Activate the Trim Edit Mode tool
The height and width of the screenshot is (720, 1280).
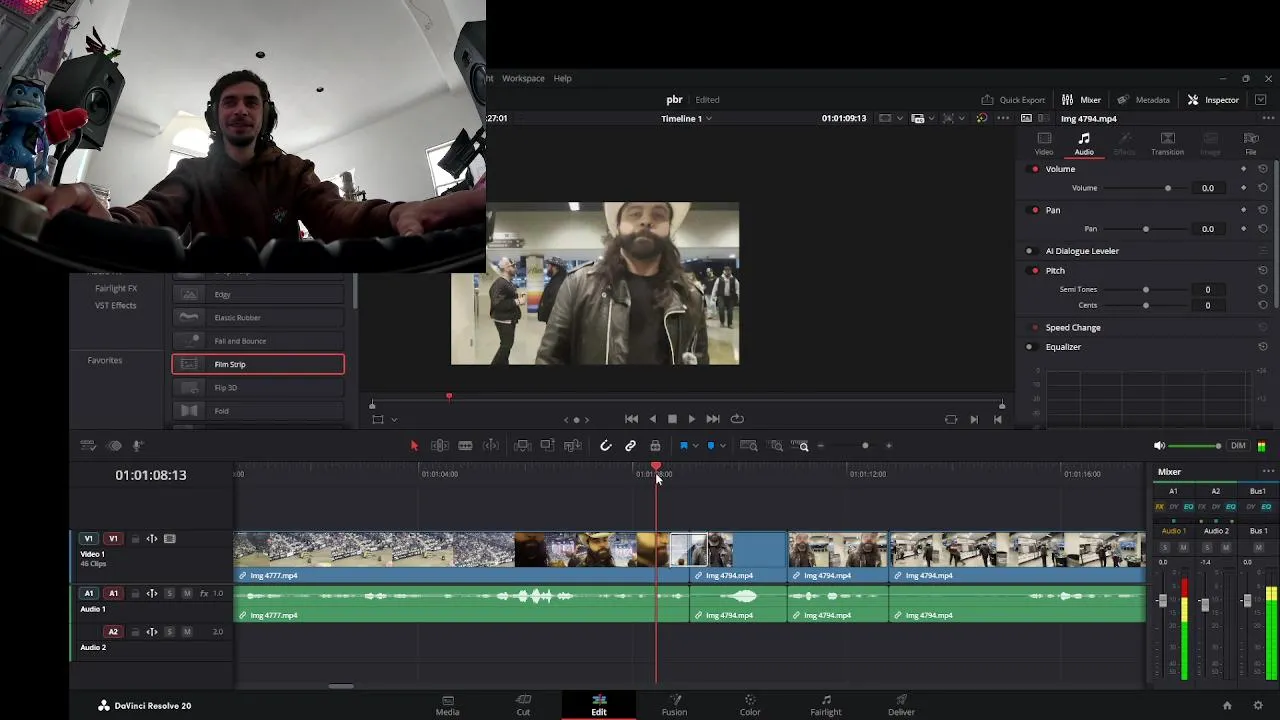click(439, 446)
